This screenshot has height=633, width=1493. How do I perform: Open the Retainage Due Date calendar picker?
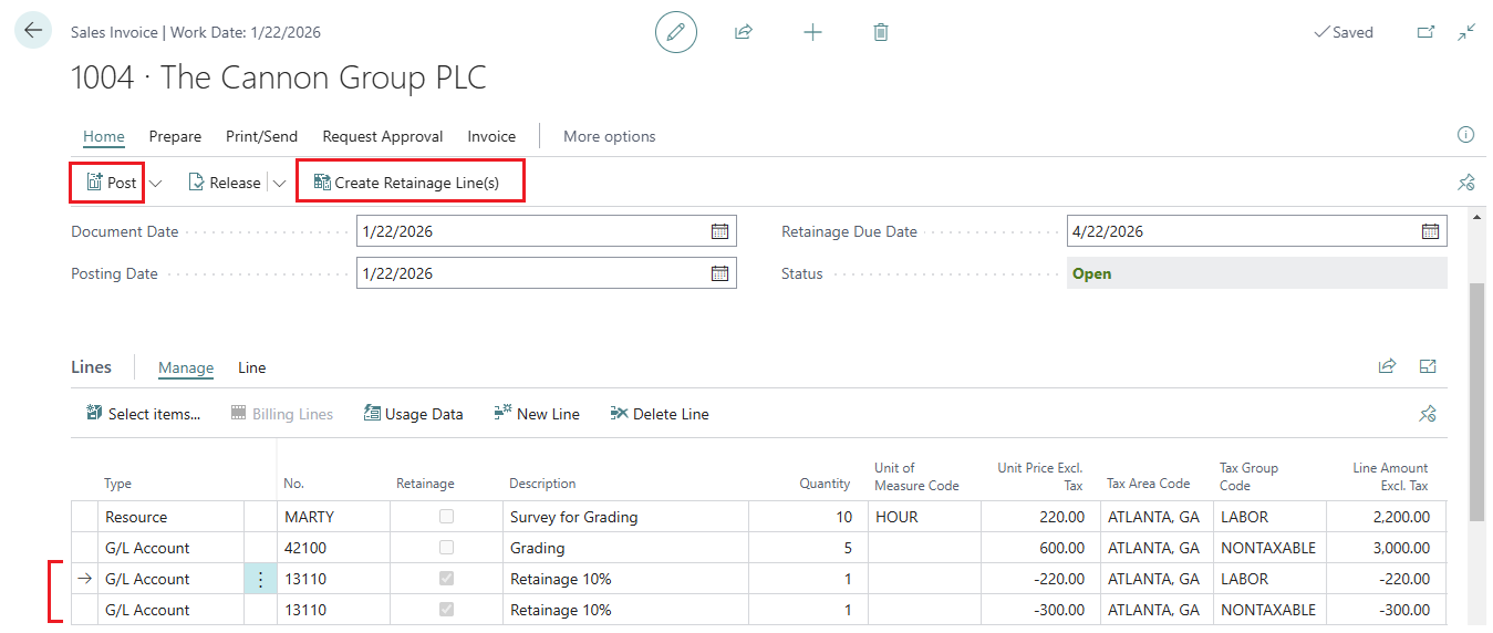1431,231
